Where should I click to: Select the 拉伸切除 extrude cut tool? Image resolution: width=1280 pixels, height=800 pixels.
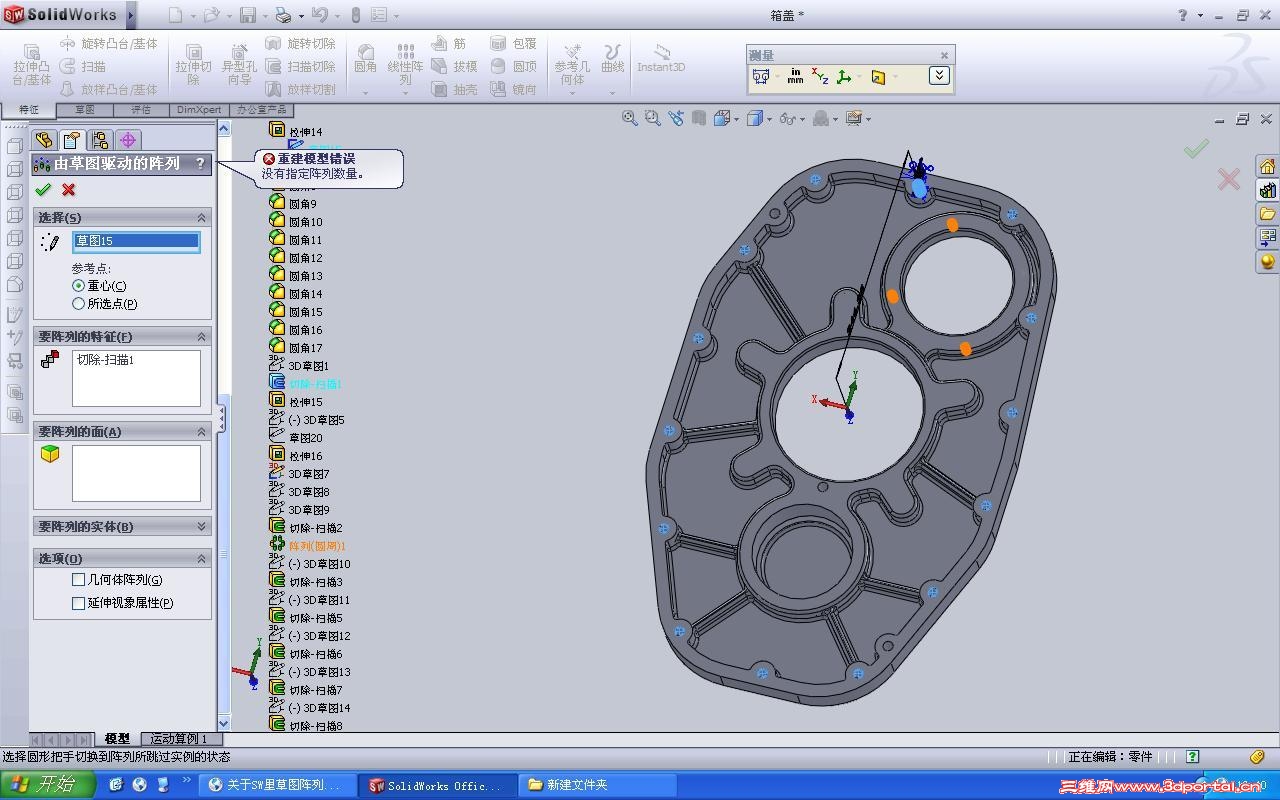coord(194,65)
